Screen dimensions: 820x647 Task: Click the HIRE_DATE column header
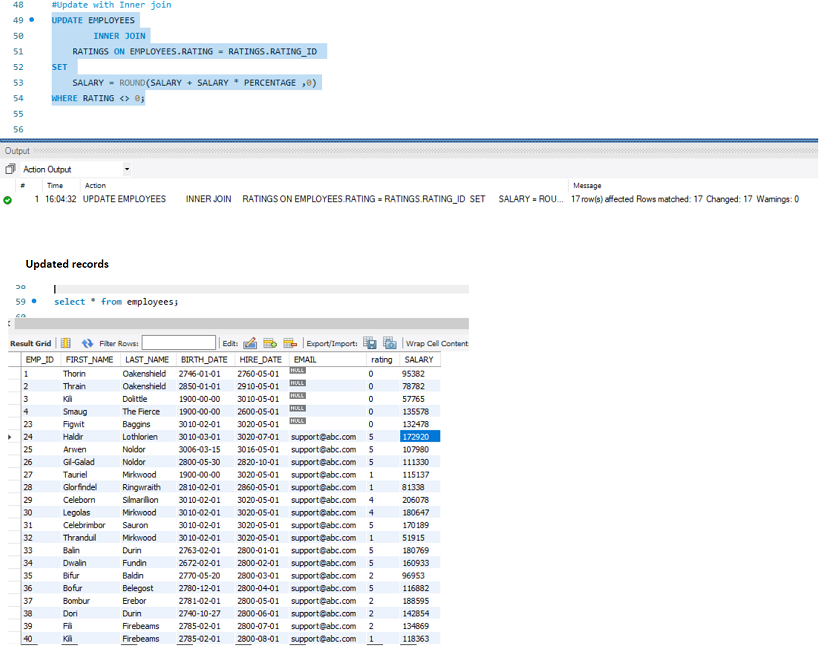pyautogui.click(x=260, y=359)
